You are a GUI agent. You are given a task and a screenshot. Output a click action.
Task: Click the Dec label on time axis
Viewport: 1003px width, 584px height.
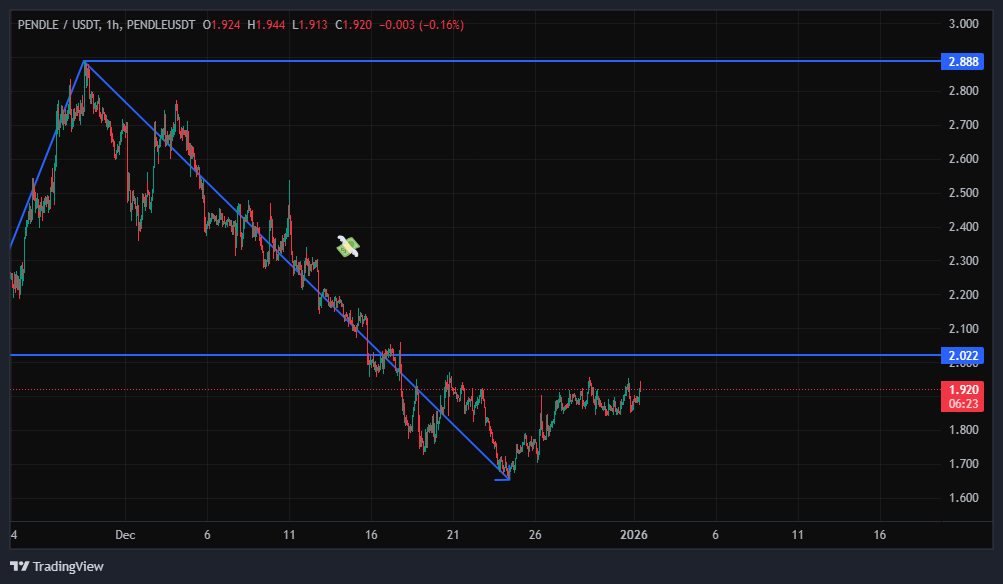(x=125, y=534)
